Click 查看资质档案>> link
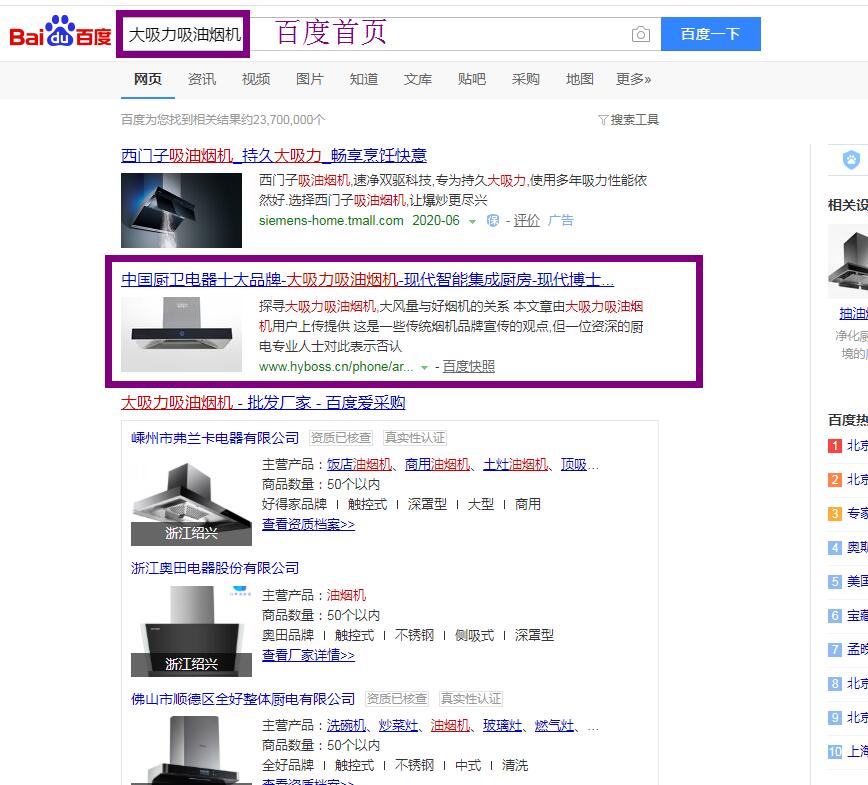Viewport: 868px width, 785px height. [x=308, y=524]
